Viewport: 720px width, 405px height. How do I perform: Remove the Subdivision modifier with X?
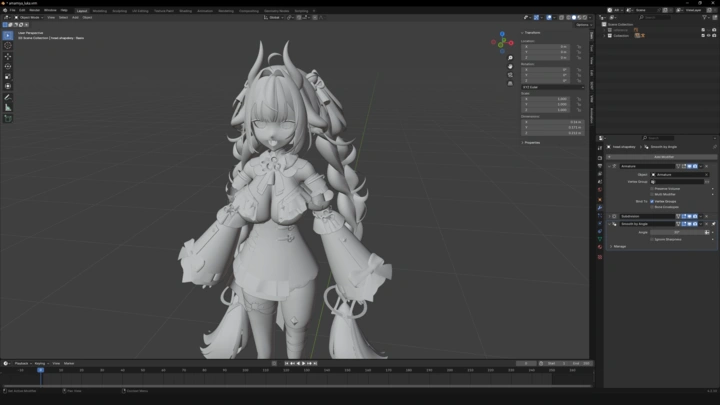tap(707, 216)
